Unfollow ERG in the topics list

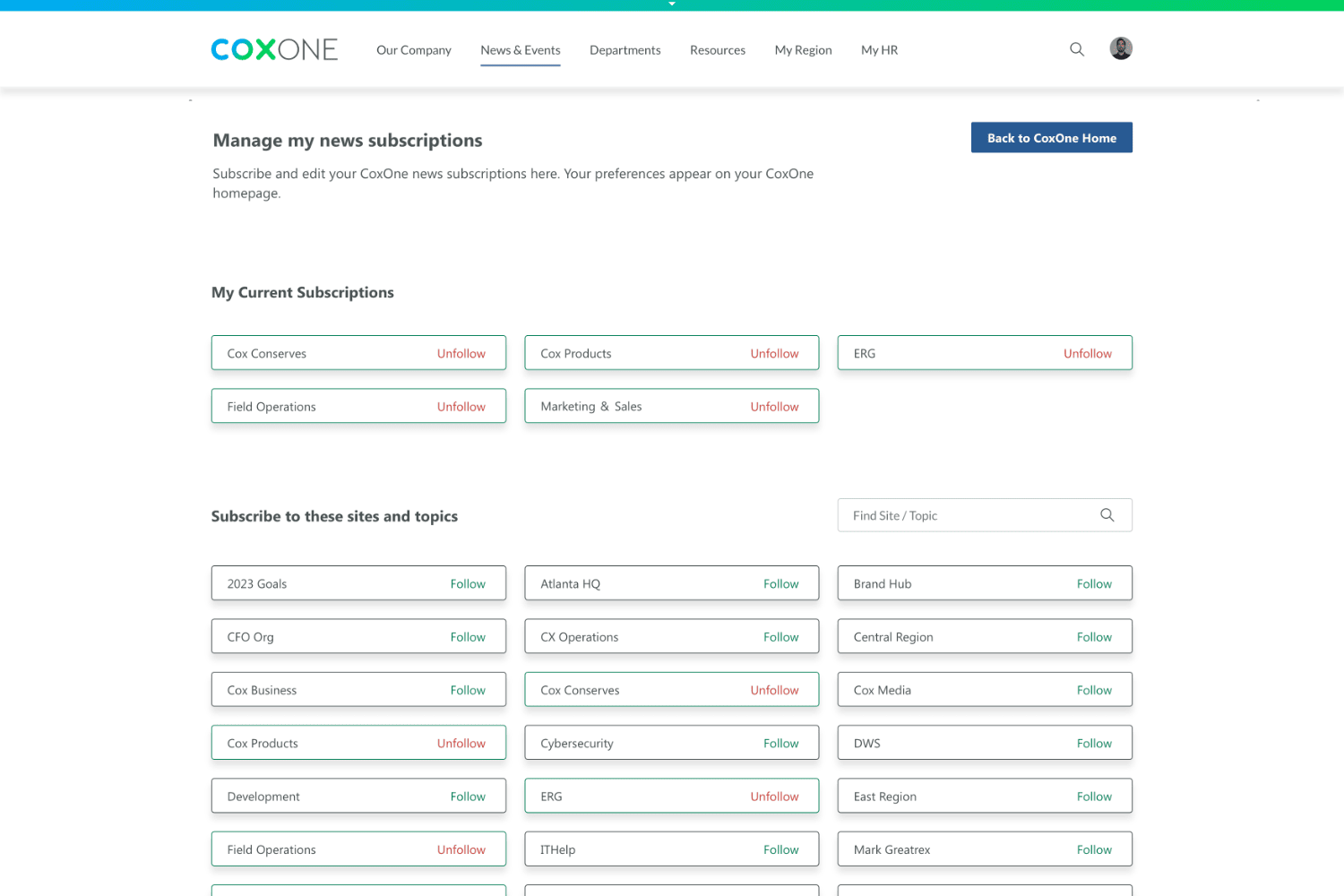[x=775, y=797]
